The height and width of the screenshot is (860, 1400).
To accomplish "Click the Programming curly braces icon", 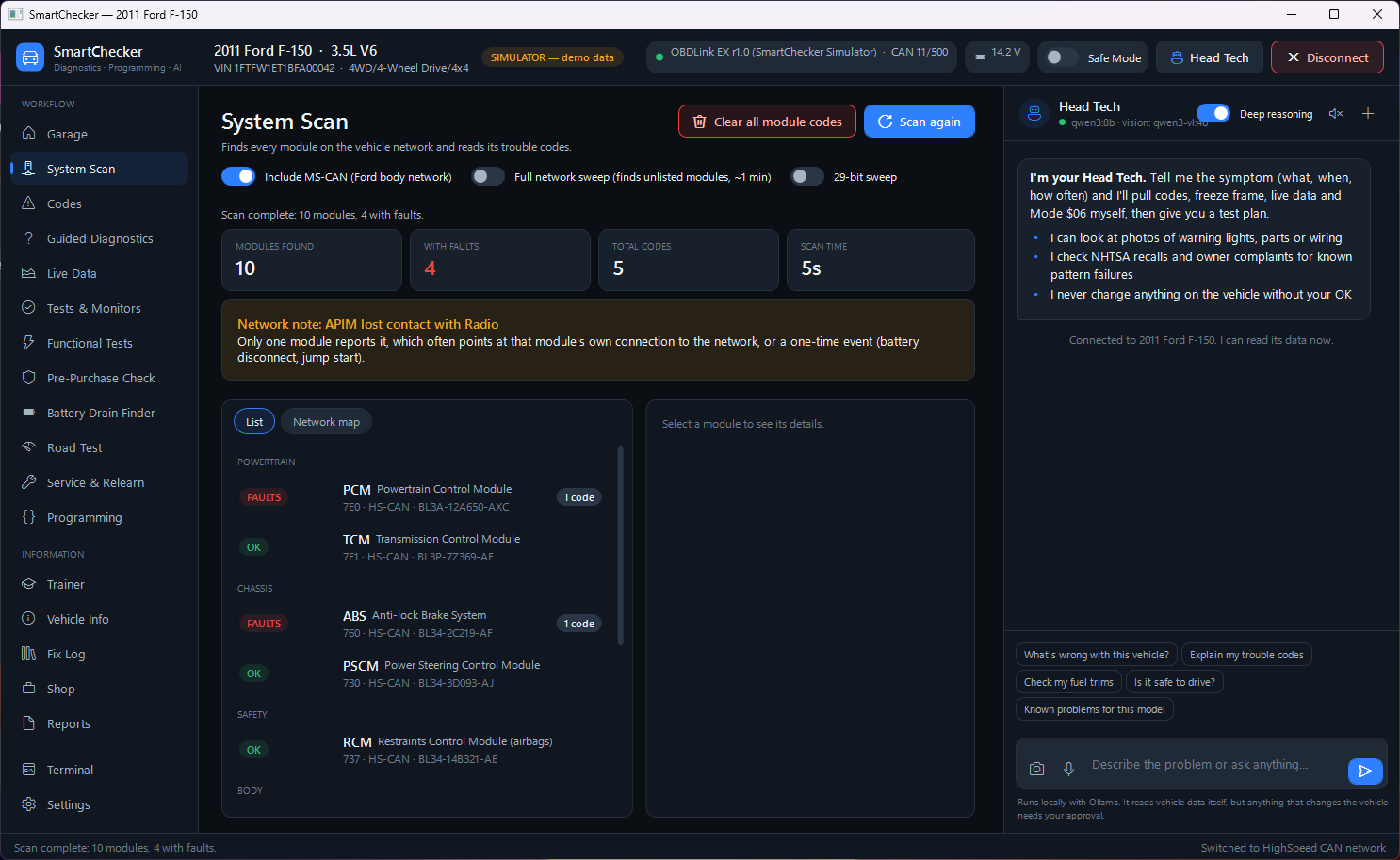I will pos(29,517).
